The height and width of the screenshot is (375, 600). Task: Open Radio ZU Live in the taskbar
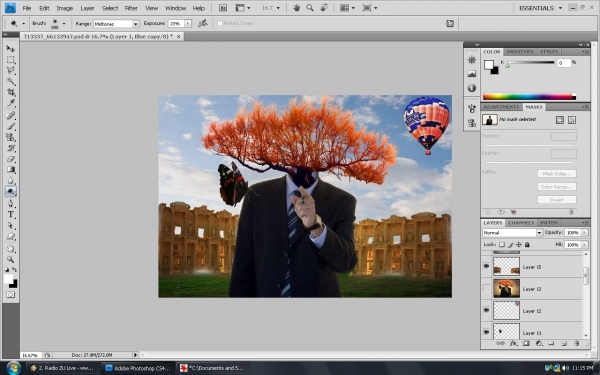pos(62,368)
